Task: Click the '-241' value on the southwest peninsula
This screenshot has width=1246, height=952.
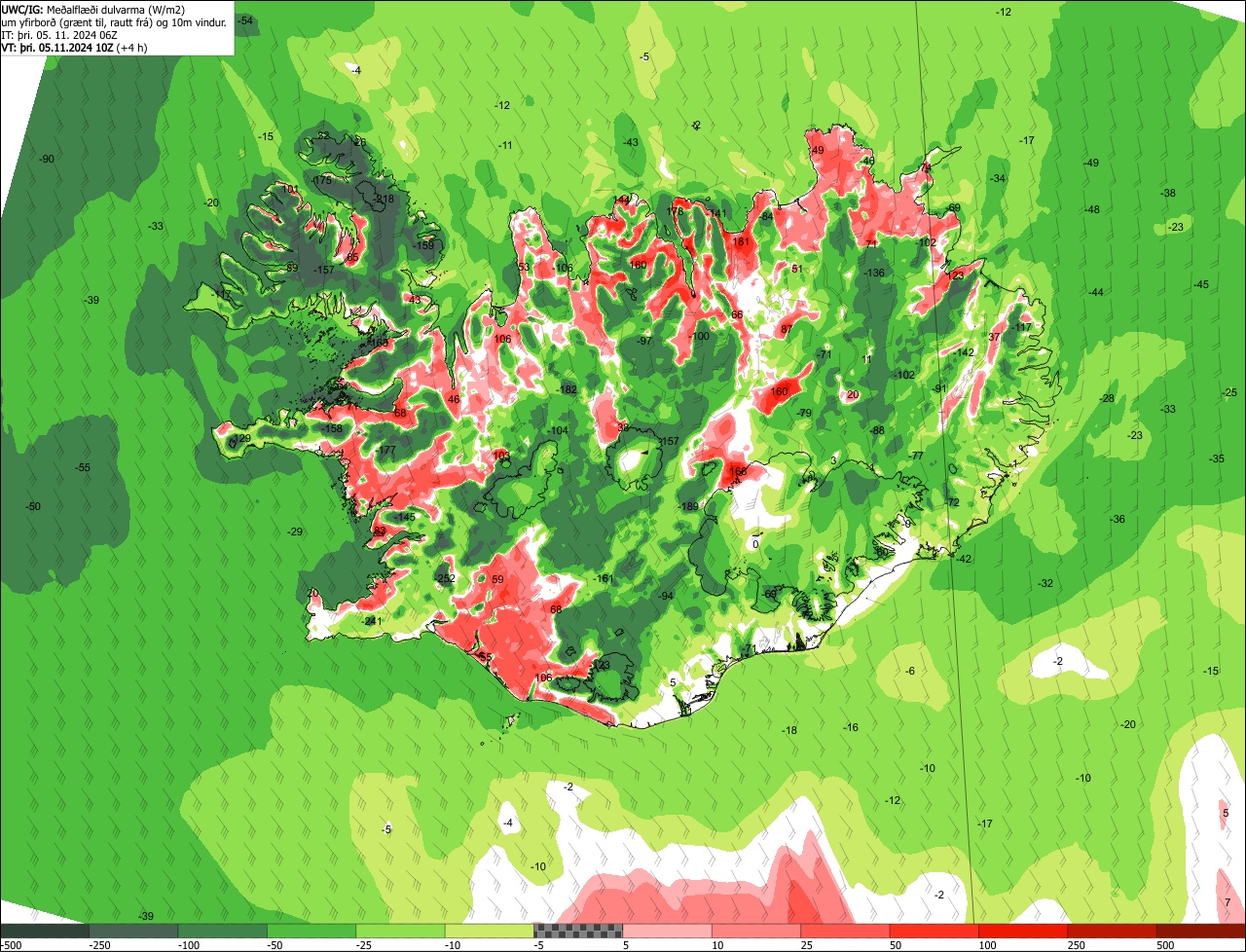Action: click(x=370, y=621)
